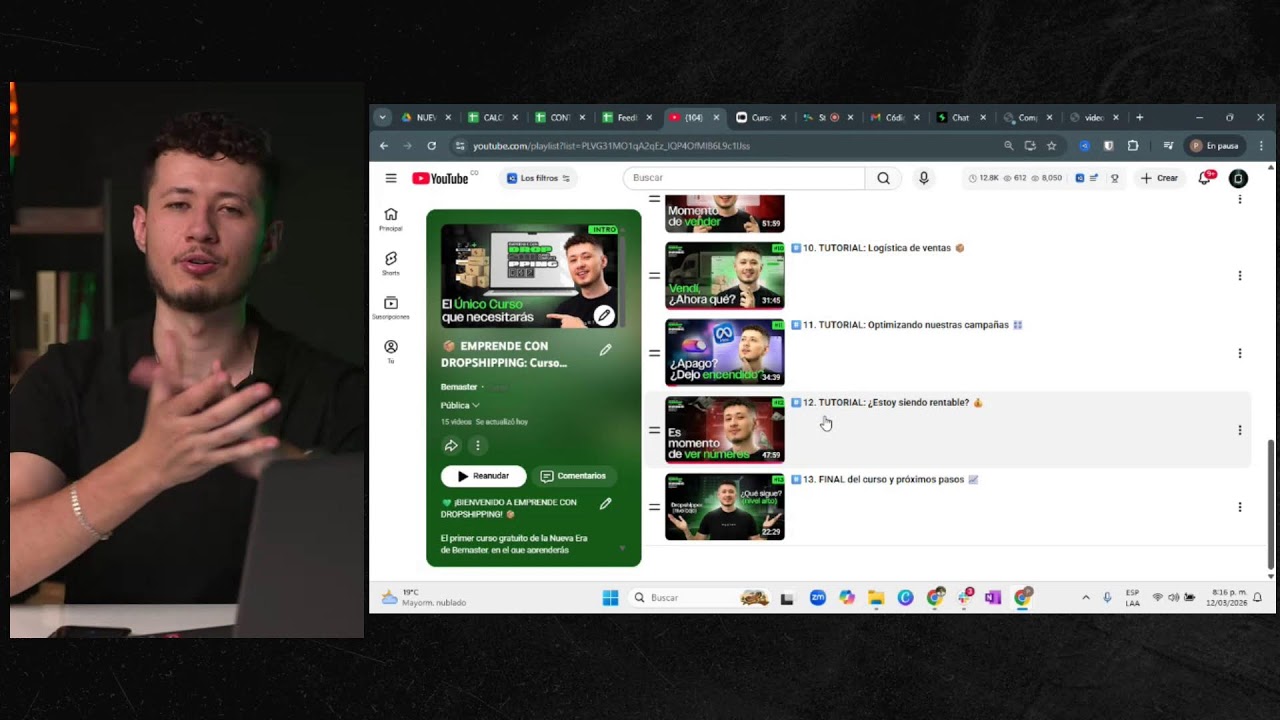1280x720 pixels.
Task: Open the Pública privacy dropdown
Action: pyautogui.click(x=460, y=405)
